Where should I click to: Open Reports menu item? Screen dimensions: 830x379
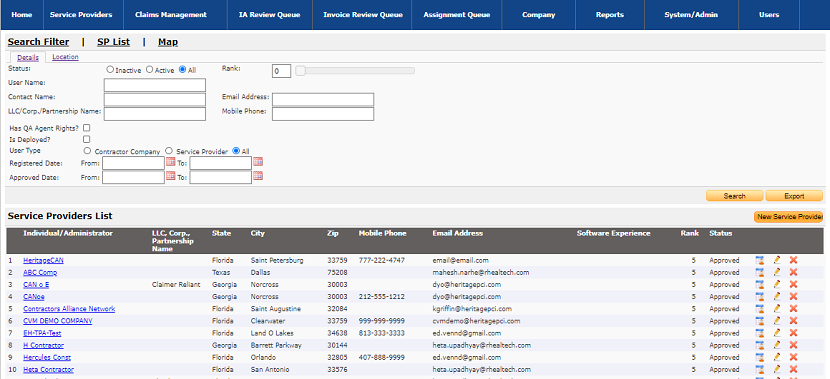point(610,15)
